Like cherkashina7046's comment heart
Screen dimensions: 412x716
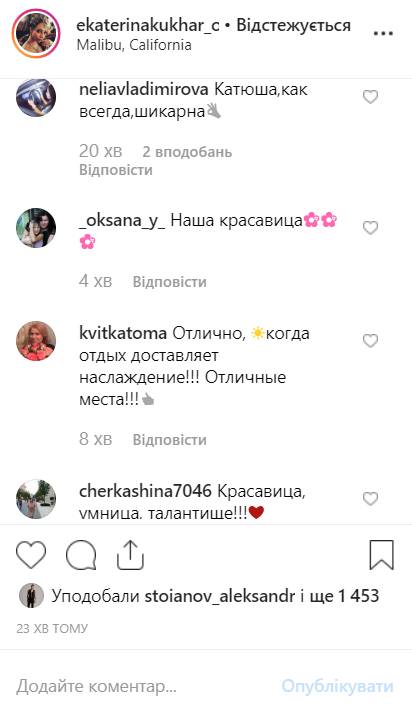(370, 499)
